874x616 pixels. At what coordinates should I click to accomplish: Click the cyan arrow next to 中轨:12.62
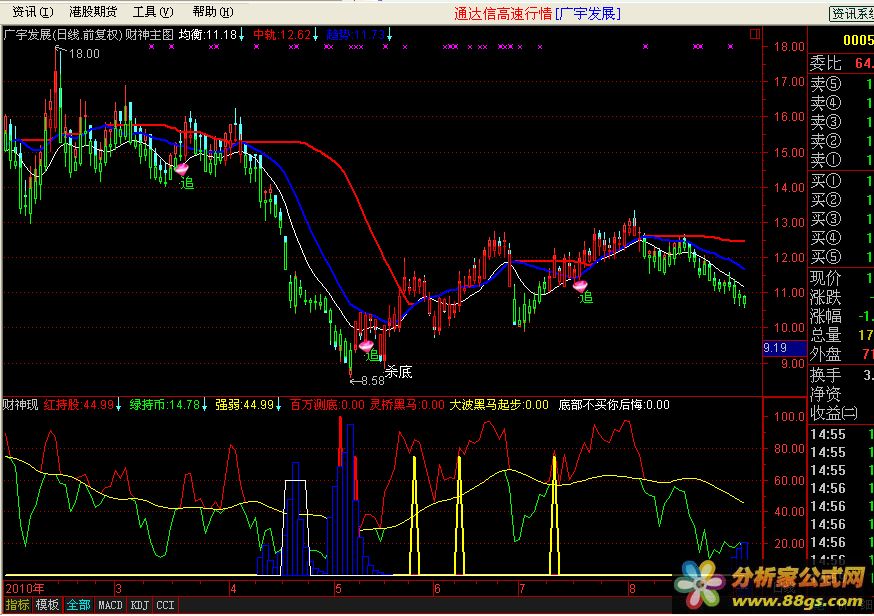pos(315,35)
